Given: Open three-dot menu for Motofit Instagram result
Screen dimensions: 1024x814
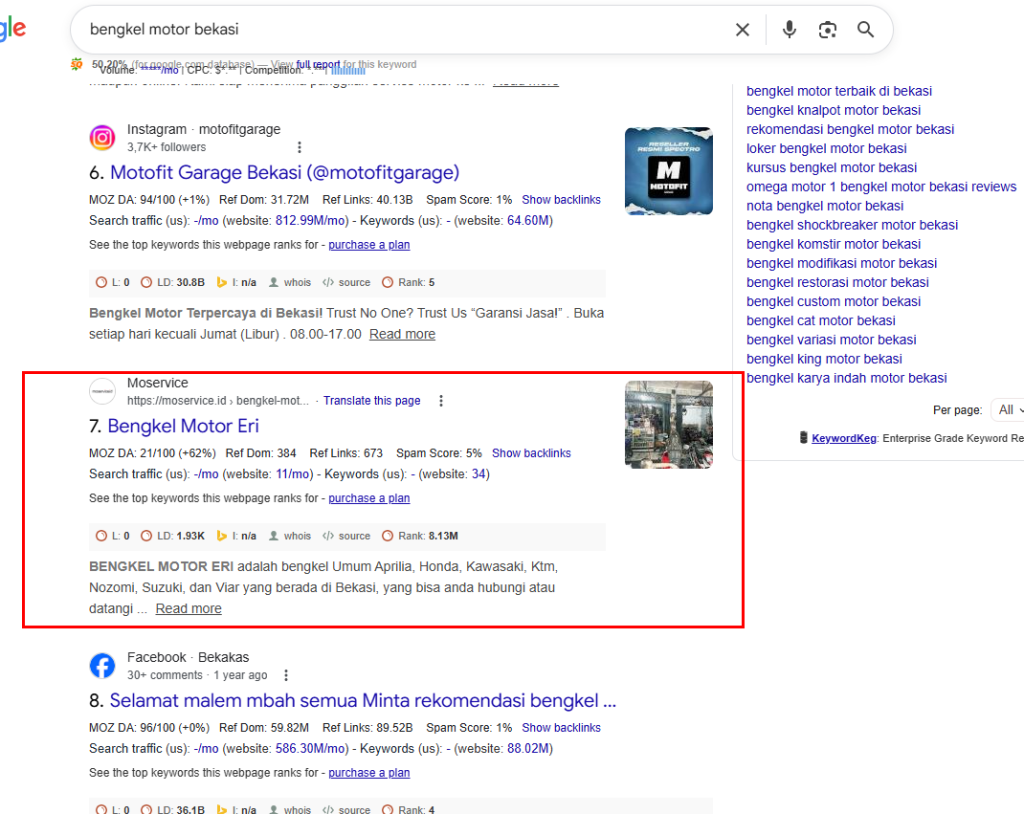Looking at the screenshot, I should coord(299,147).
